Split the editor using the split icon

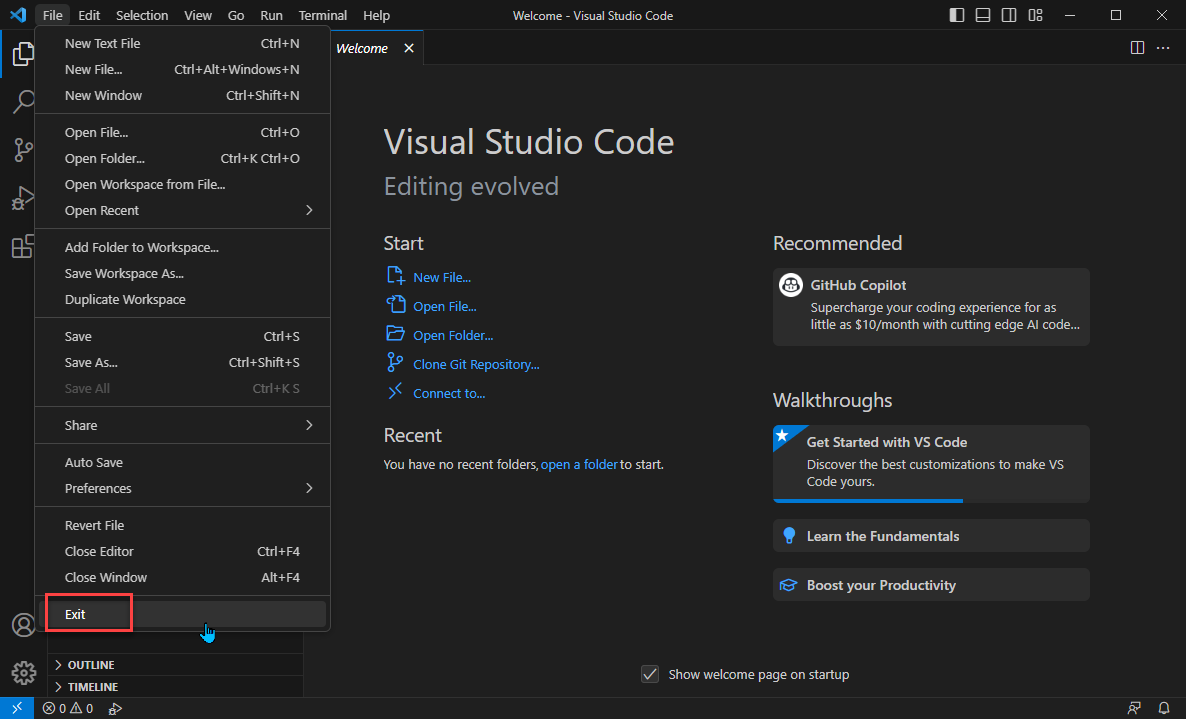(x=1137, y=47)
